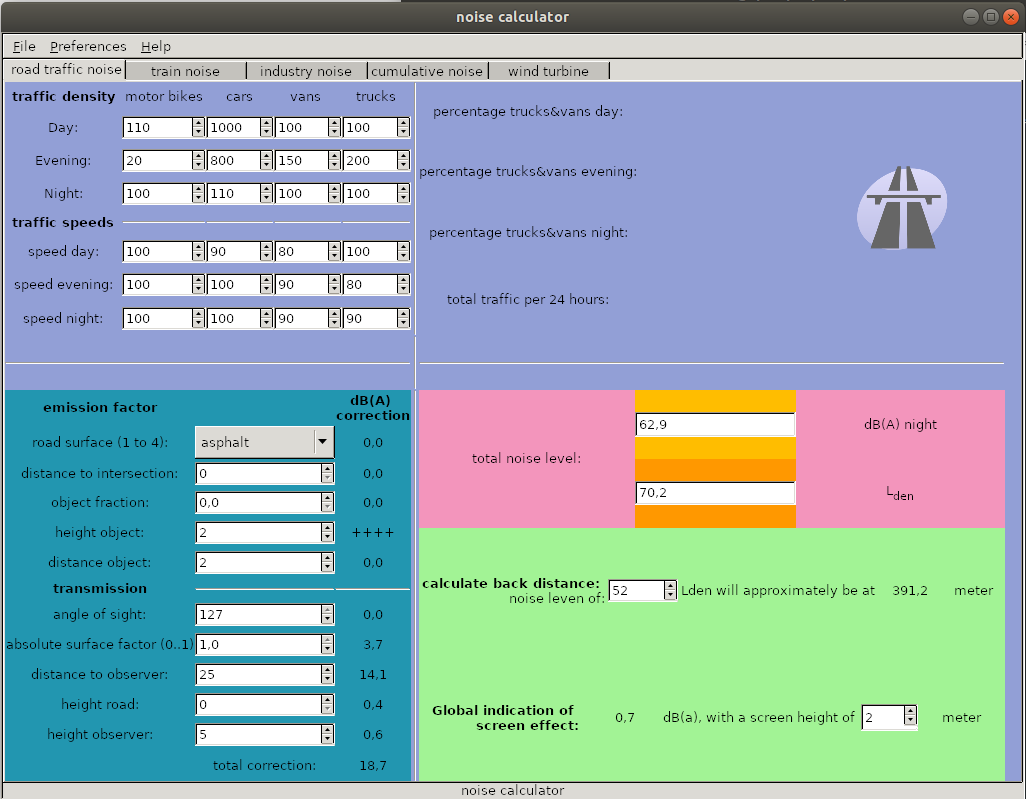Click the dB(A) night result field
The image size is (1026, 799).
pos(714,425)
